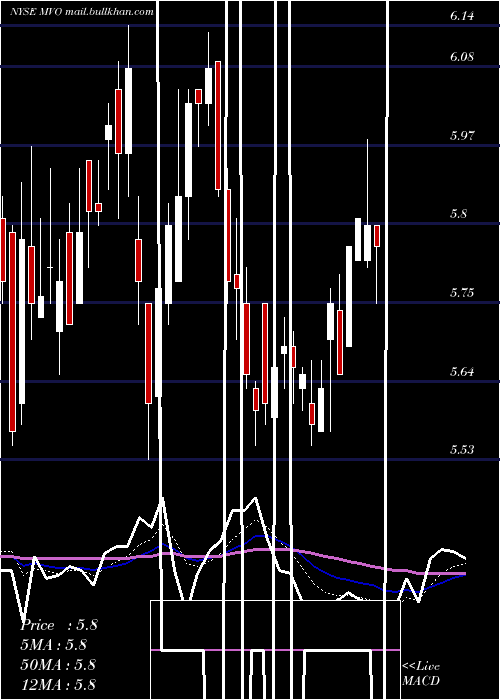Click the NYSE MVO mail.bullkhan.com title text

click(82, 12)
